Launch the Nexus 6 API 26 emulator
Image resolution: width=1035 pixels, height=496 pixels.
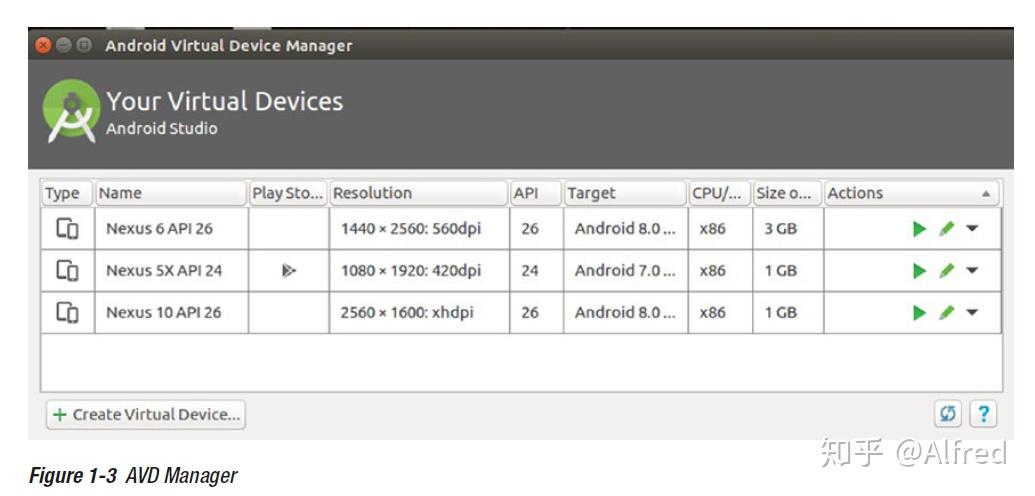click(919, 229)
